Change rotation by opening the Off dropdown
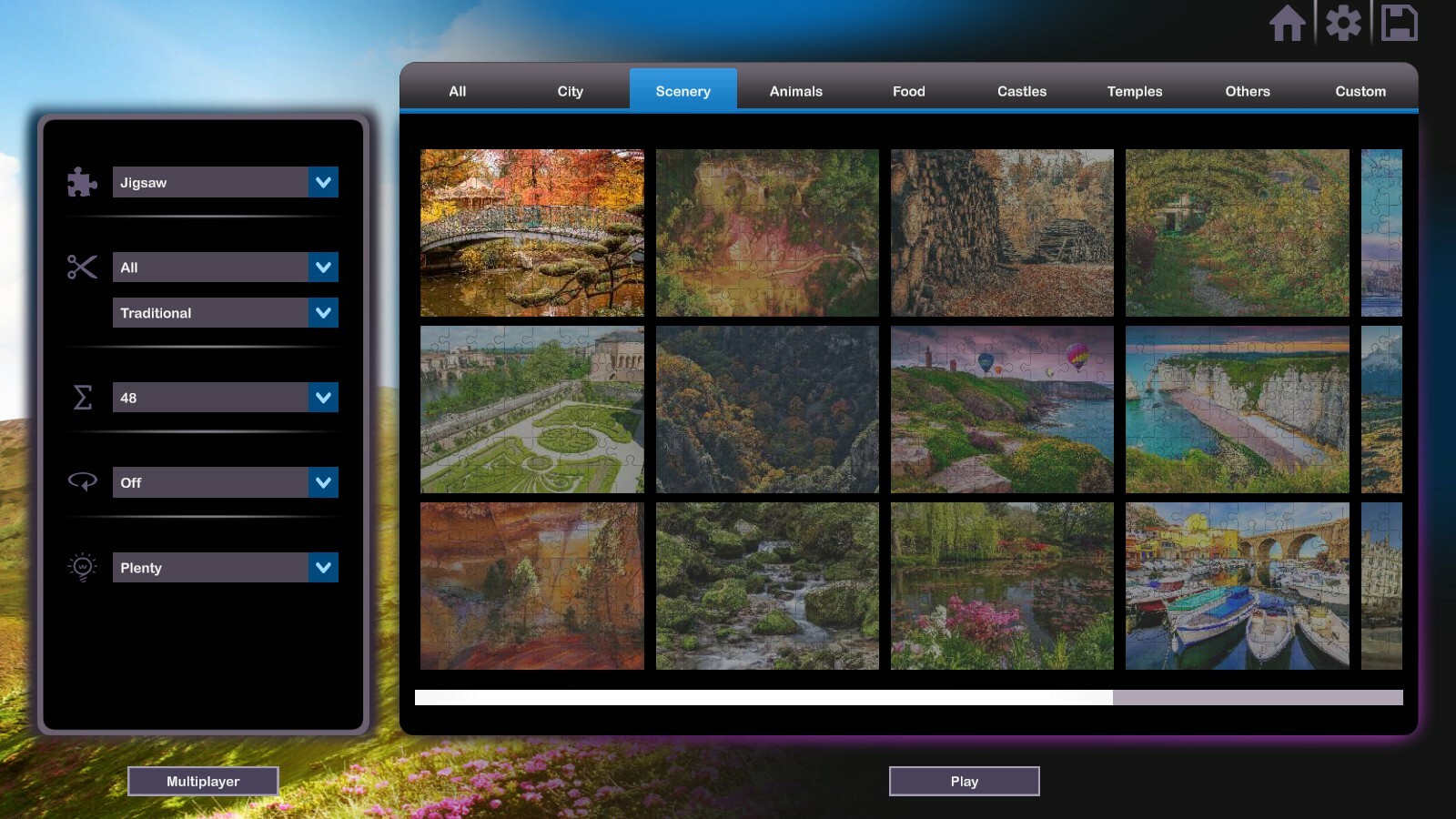This screenshot has width=1456, height=819. click(225, 482)
